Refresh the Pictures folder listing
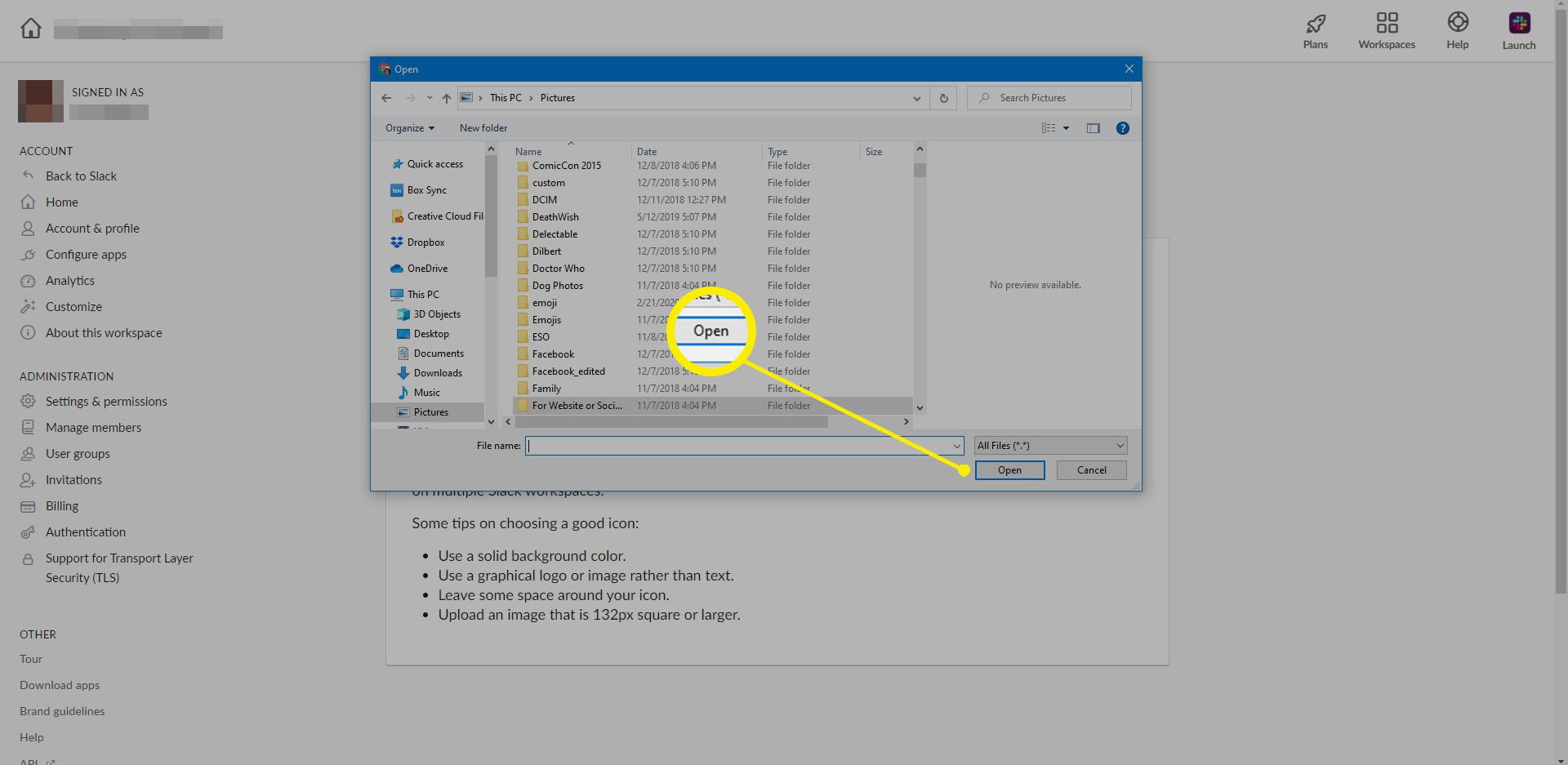1568x765 pixels. coord(943,98)
